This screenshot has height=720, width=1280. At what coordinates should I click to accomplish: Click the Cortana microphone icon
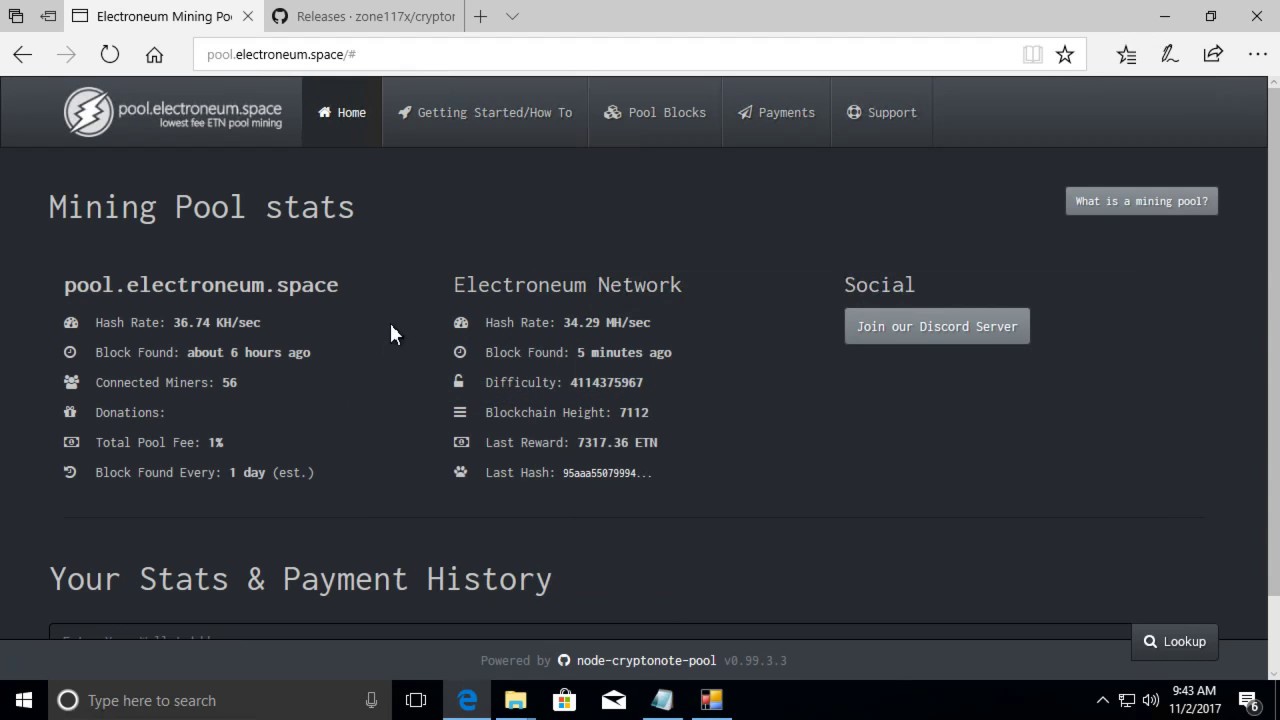pos(371,700)
